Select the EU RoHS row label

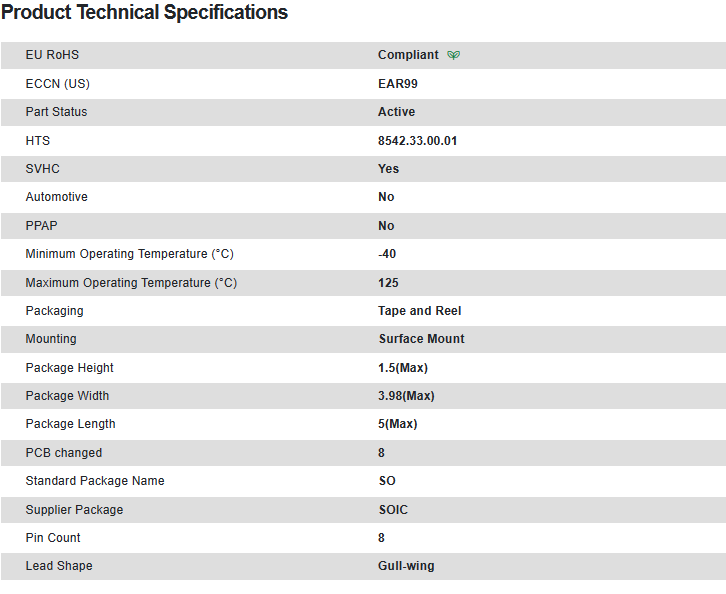coord(52,55)
